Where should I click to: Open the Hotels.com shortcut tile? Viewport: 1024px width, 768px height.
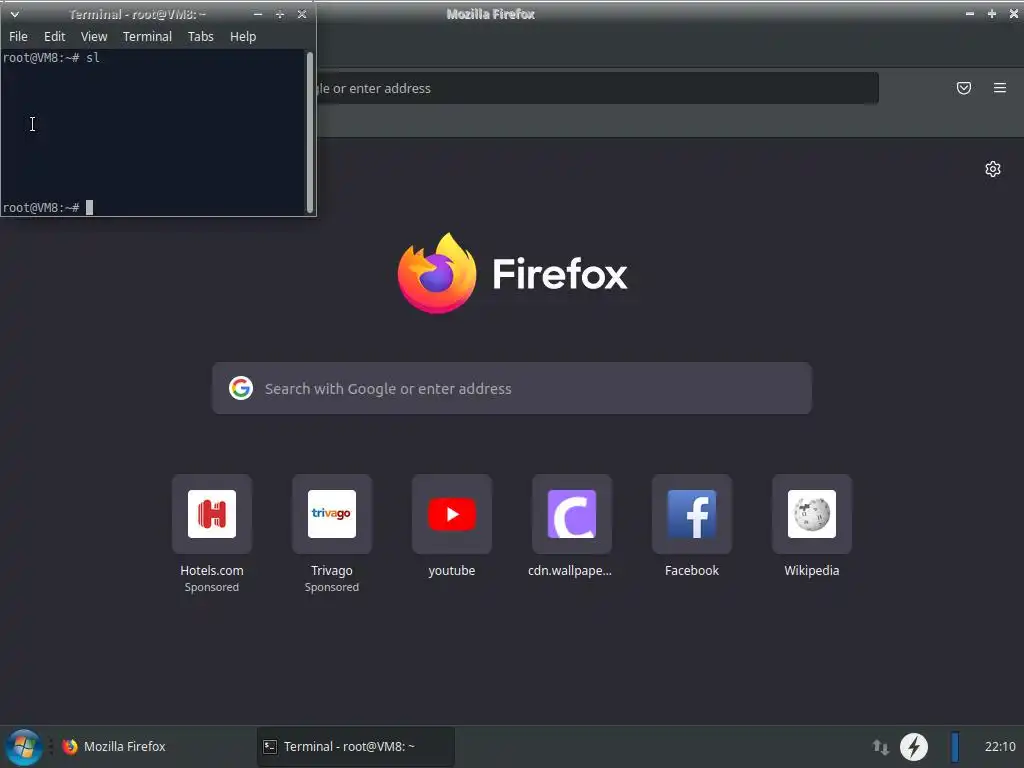click(212, 514)
